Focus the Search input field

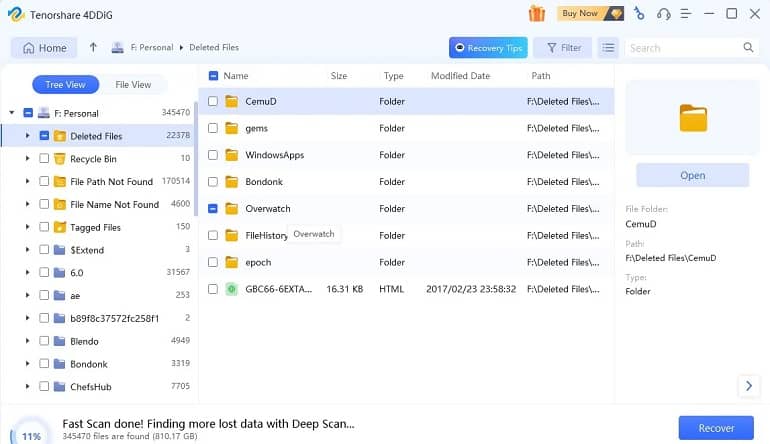[x=683, y=48]
